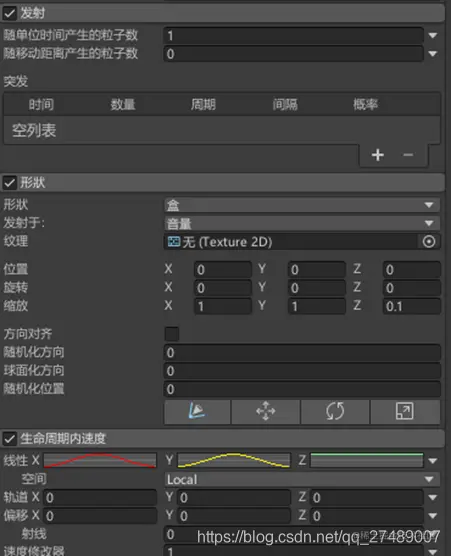
Task: Open the Texture 2D object picker
Action: coord(429,242)
